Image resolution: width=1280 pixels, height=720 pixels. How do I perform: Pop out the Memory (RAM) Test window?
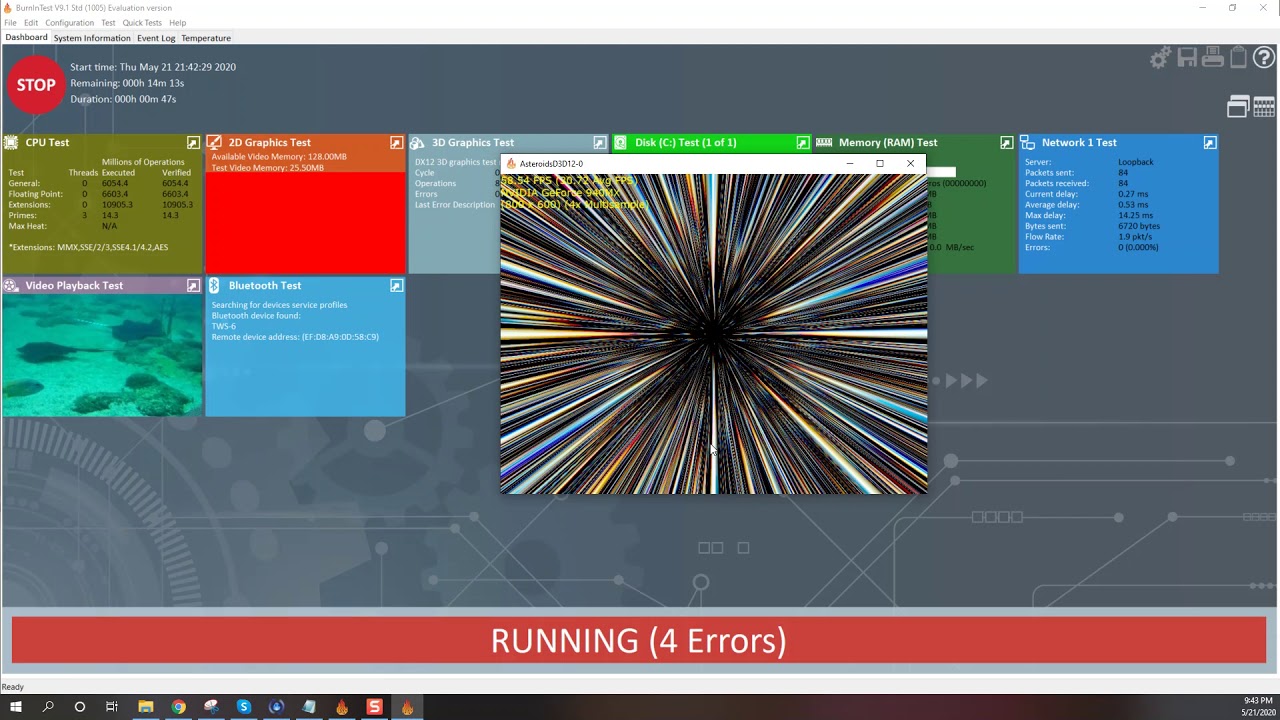pyautogui.click(x=1006, y=143)
